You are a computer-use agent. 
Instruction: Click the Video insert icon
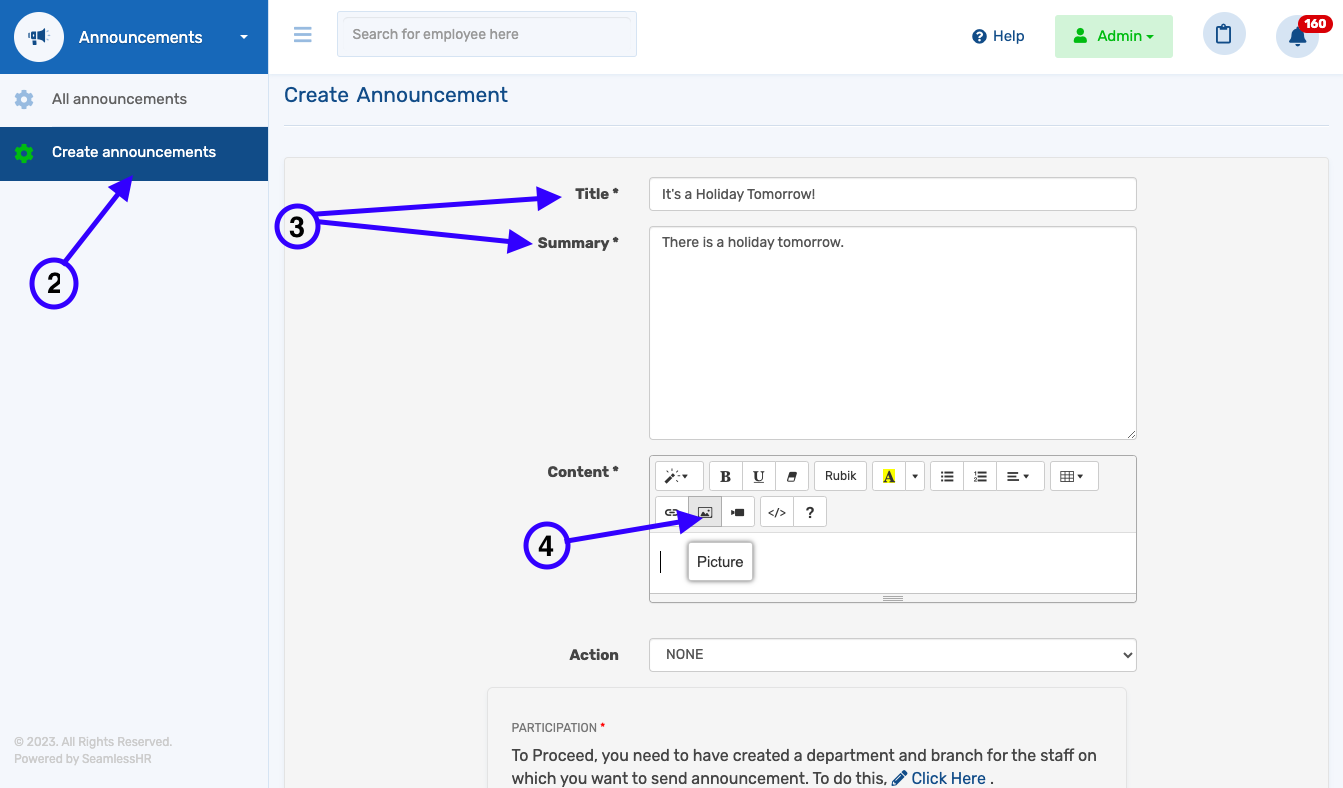tap(738, 512)
